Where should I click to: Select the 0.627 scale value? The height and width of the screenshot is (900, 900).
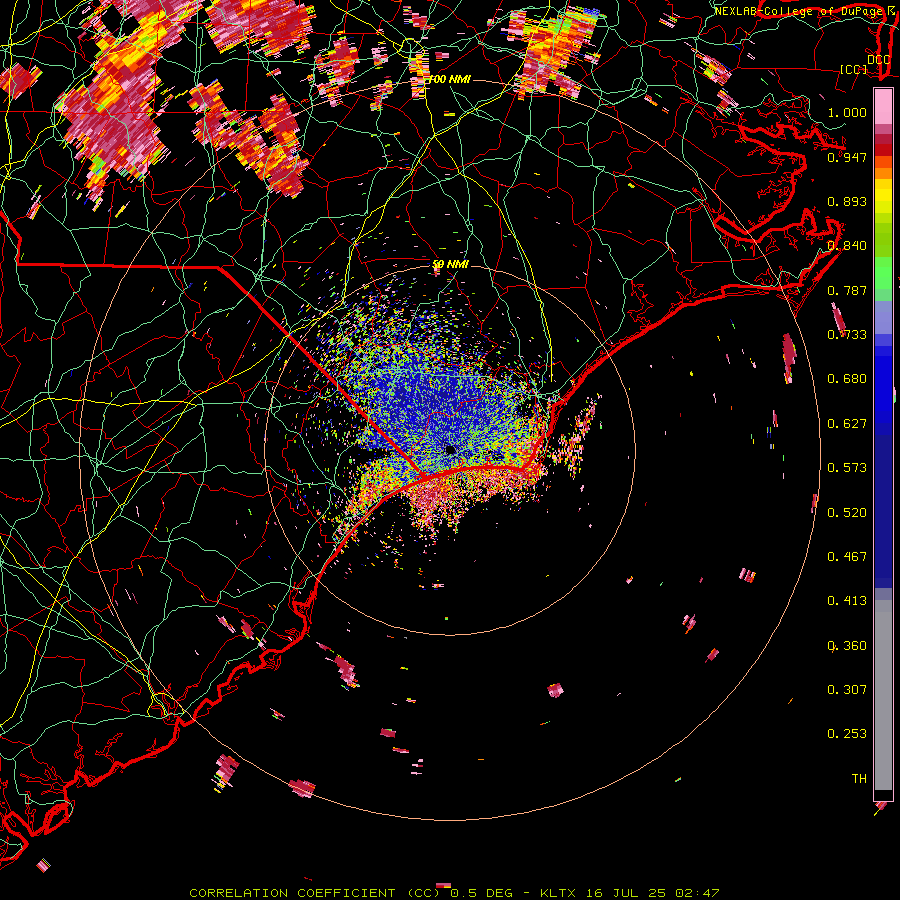tap(847, 424)
